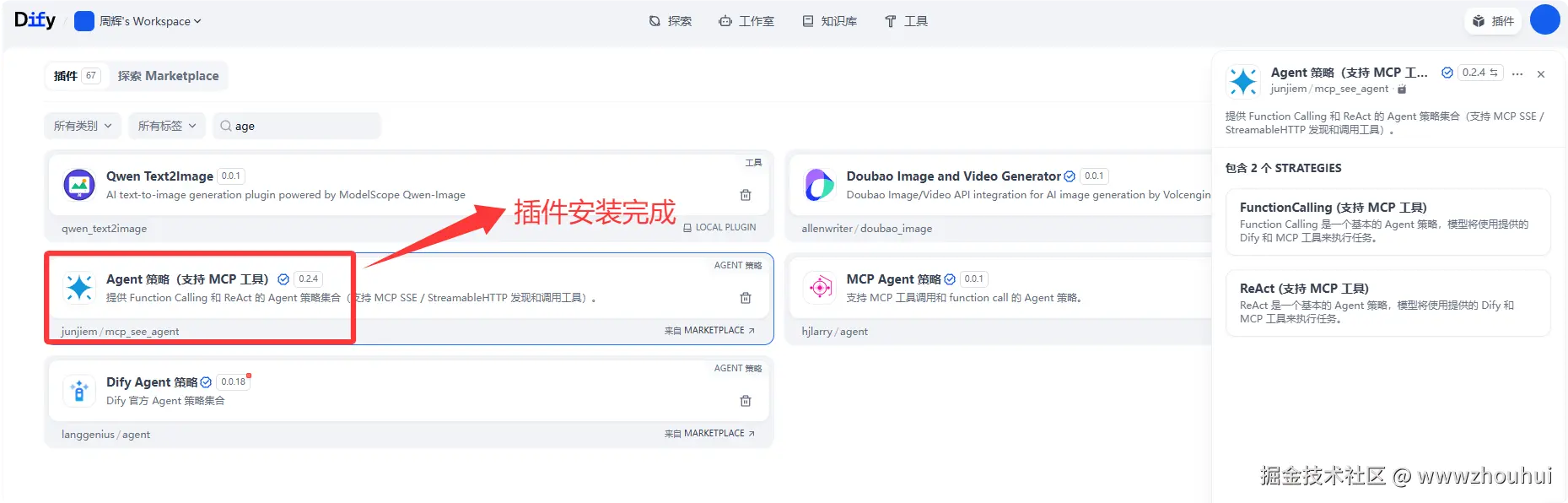Expand the 所有标签 filter dropdown

[x=167, y=126]
